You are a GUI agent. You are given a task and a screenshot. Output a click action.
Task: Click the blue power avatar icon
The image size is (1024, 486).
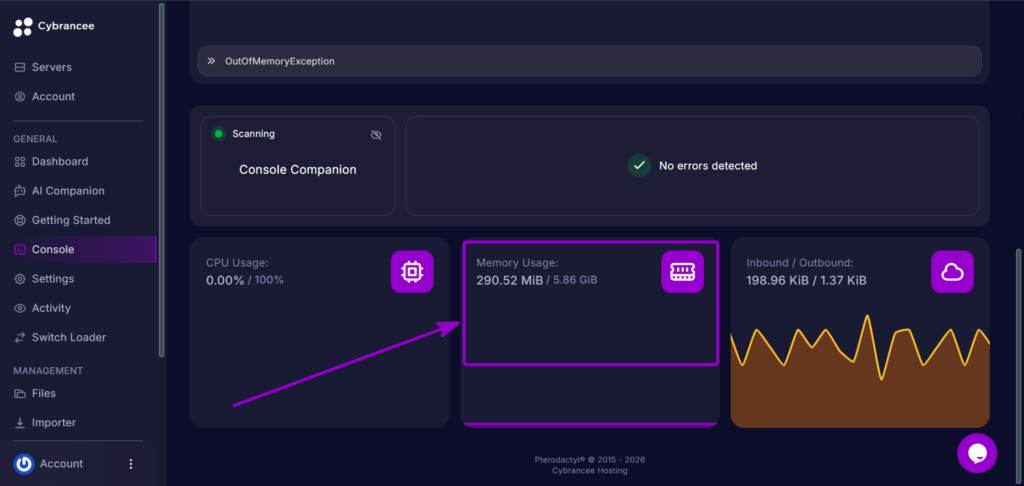(24, 464)
